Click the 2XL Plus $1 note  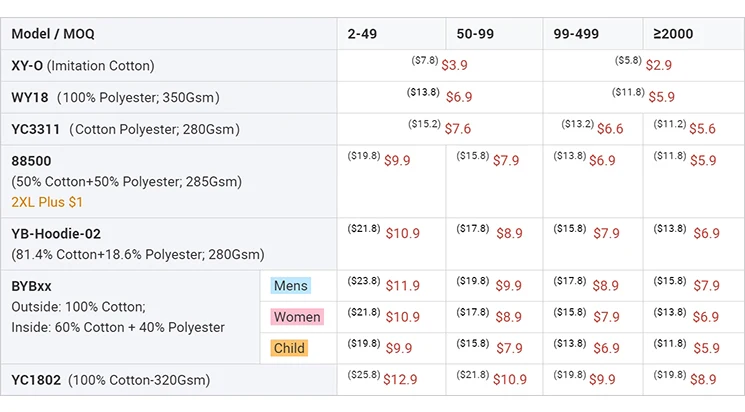click(x=47, y=202)
